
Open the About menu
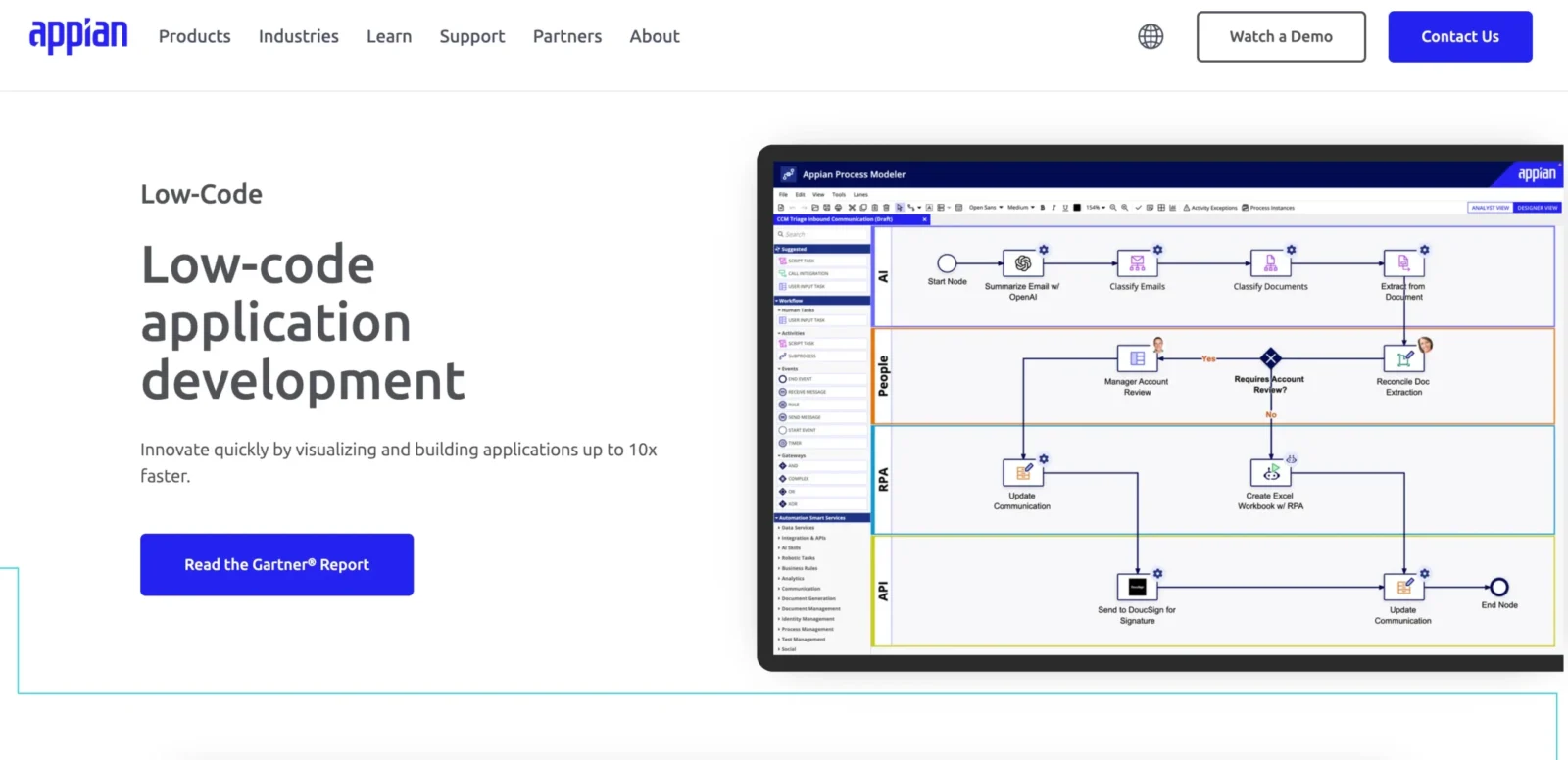point(655,36)
